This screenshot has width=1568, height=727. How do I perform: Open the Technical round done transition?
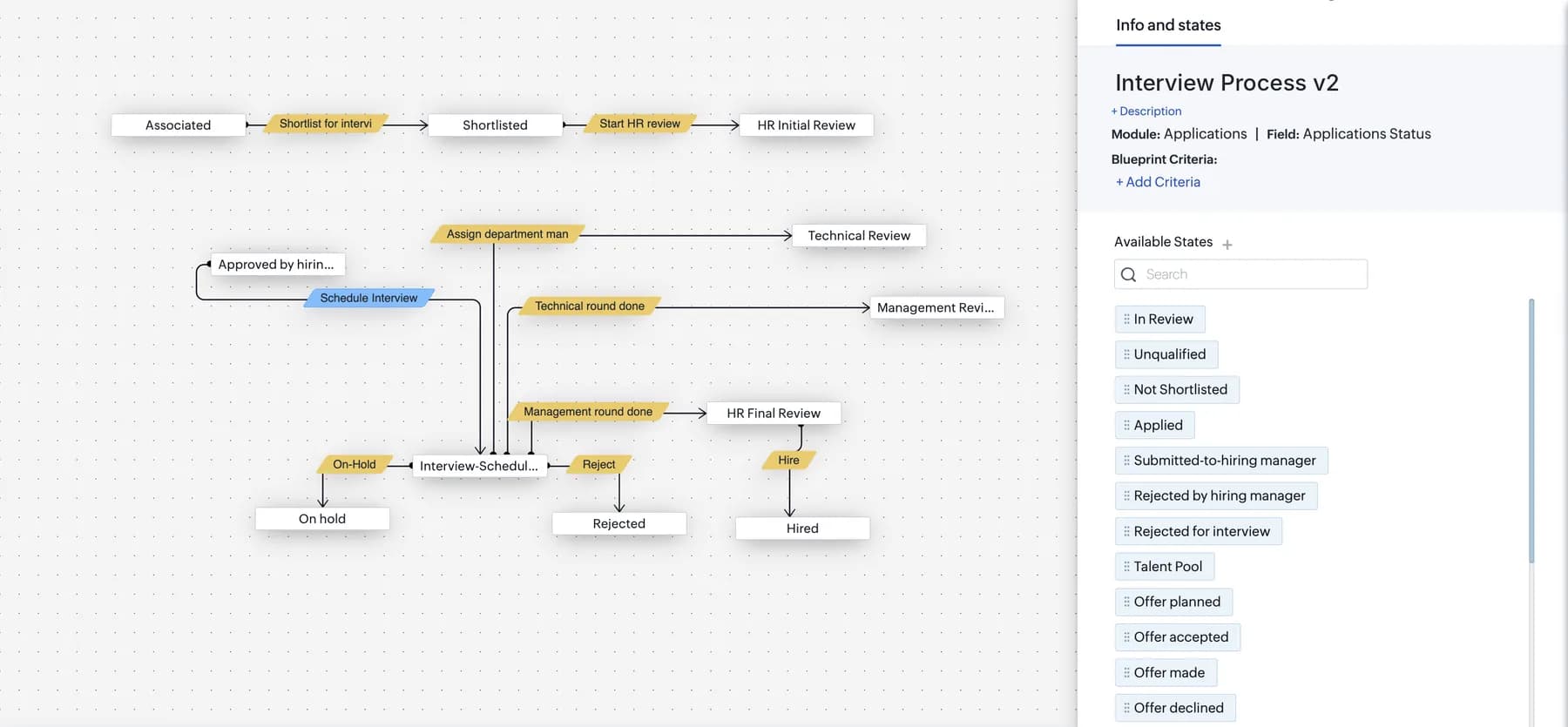click(590, 306)
